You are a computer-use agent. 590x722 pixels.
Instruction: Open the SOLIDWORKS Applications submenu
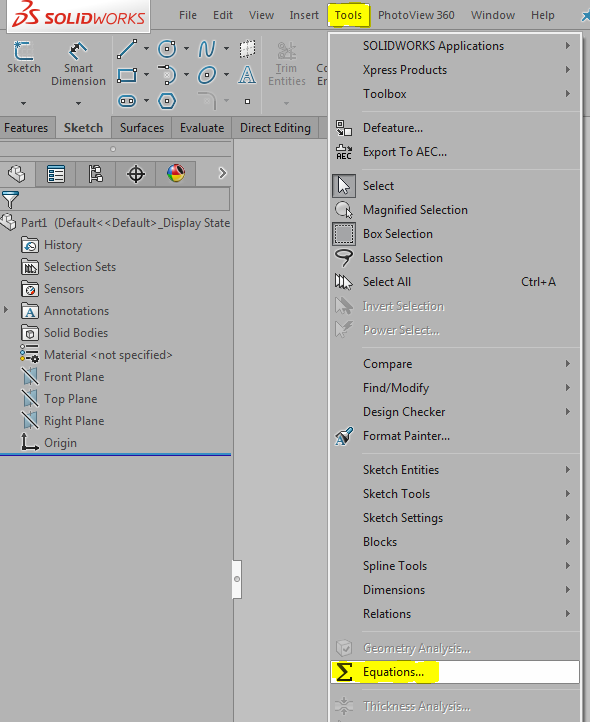(455, 46)
